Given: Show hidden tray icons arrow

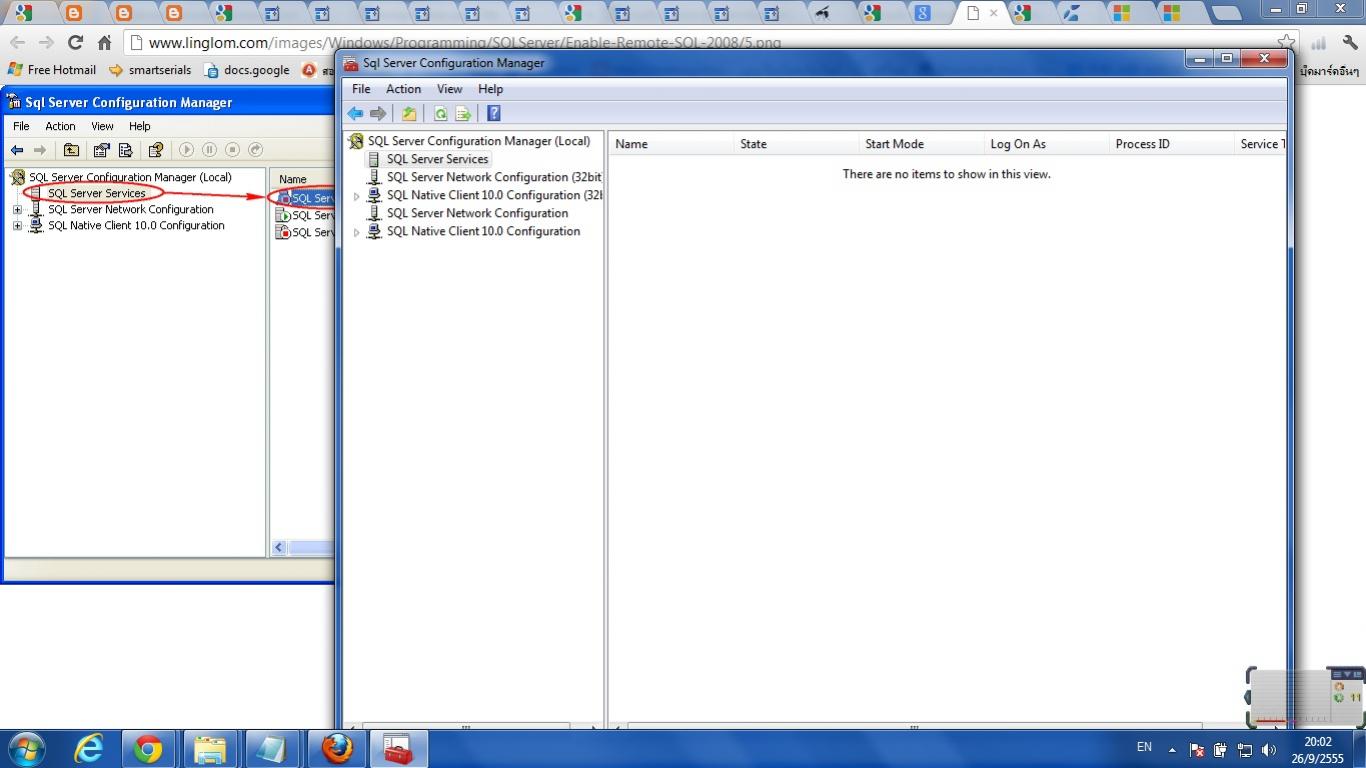Looking at the screenshot, I should [1172, 749].
